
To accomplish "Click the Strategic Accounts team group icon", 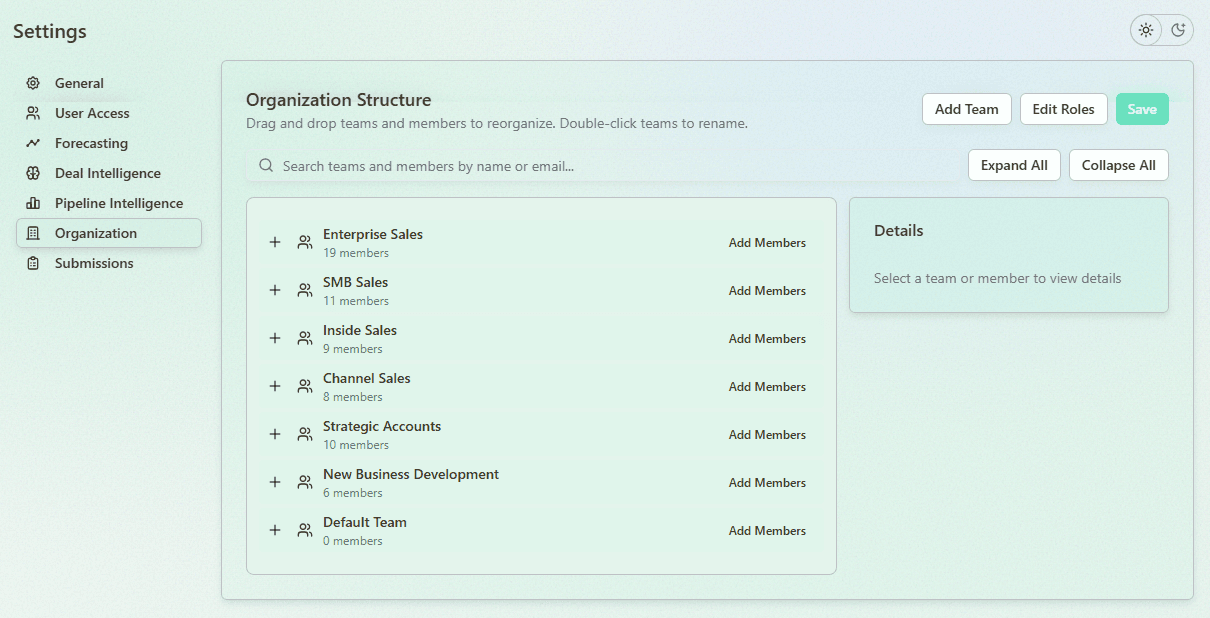I will point(305,434).
